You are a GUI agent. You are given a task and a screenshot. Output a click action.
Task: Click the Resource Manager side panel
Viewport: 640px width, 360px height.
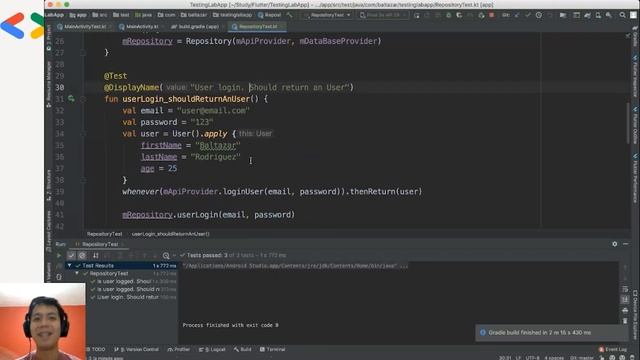(49, 84)
